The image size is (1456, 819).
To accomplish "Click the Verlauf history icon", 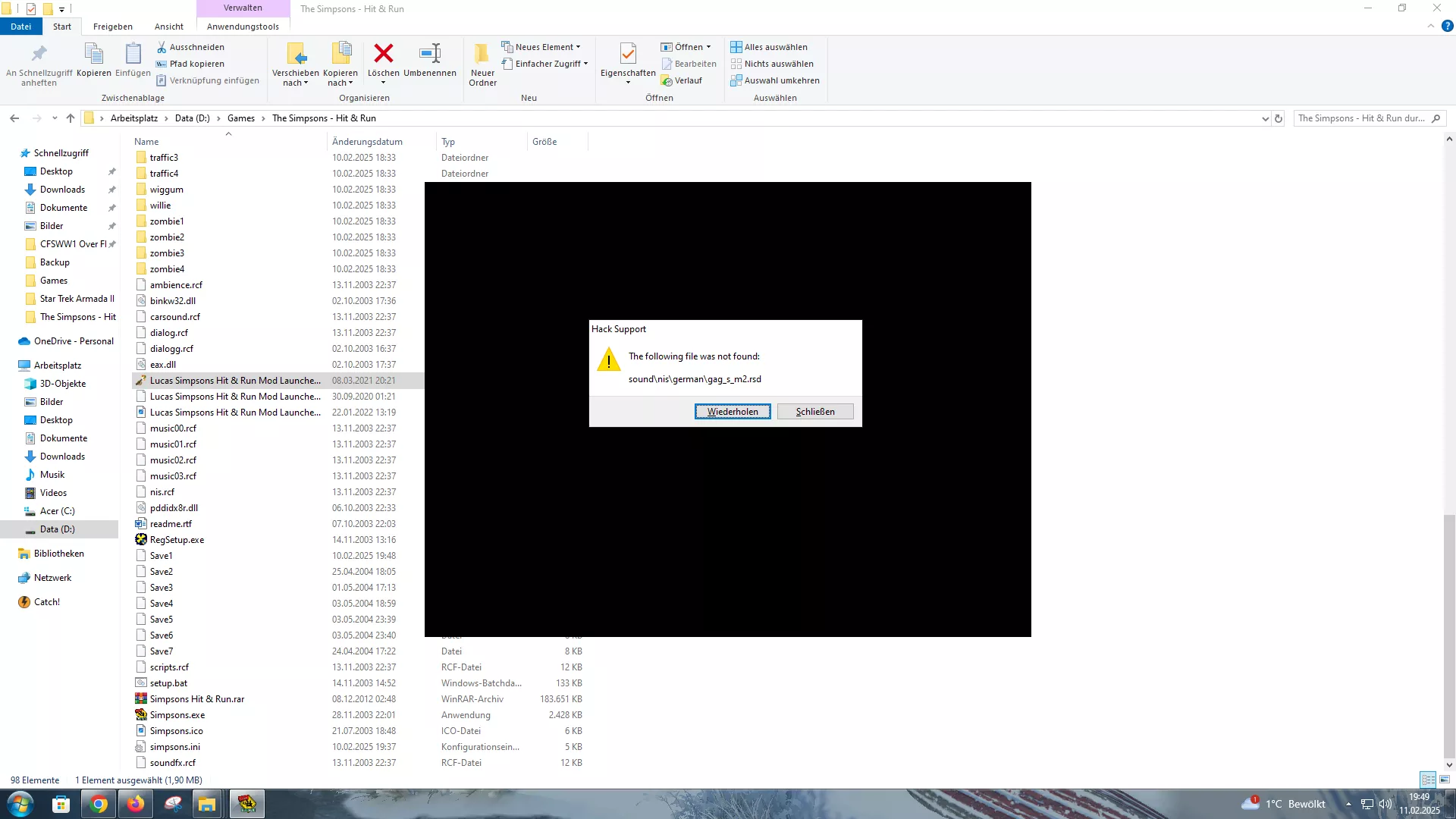I will [x=667, y=80].
